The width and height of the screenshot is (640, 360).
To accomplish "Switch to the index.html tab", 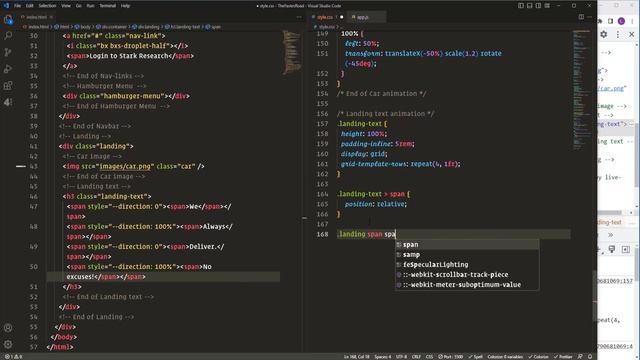I will [x=36, y=17].
